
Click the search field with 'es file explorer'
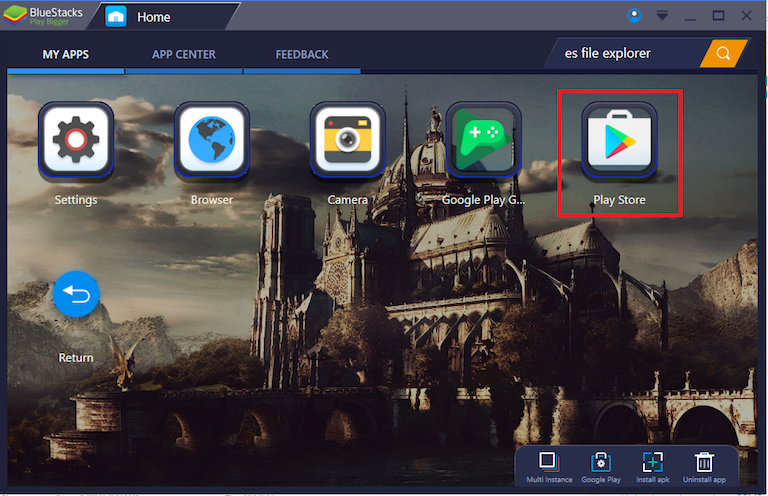tap(625, 53)
